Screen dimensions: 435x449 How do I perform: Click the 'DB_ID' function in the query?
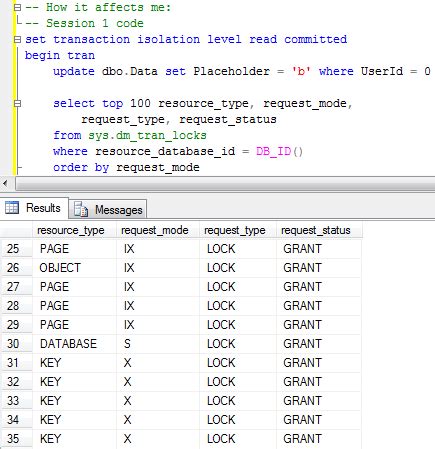pos(273,152)
